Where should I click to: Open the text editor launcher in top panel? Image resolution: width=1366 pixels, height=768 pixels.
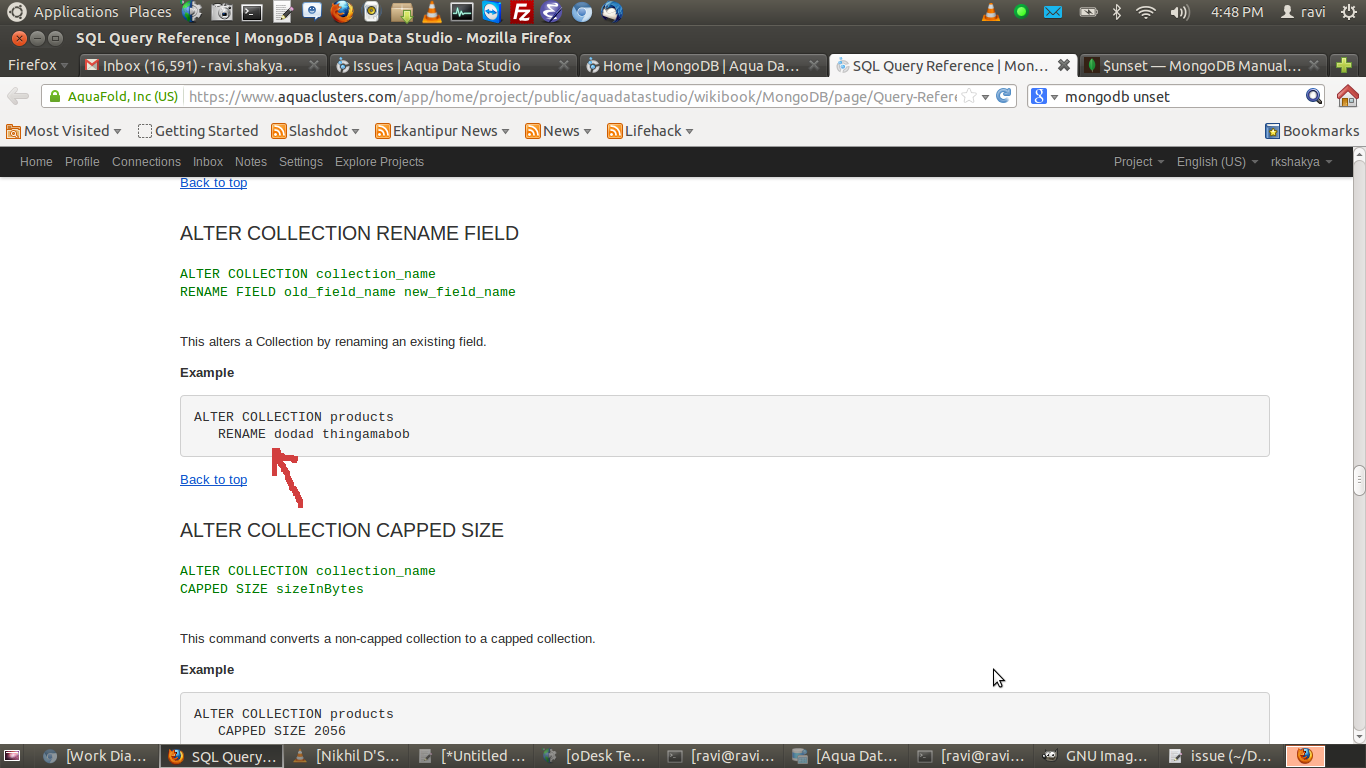coord(282,12)
